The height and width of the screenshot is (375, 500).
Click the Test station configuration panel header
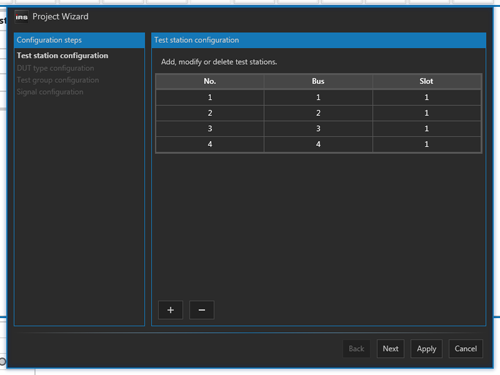[318, 40]
